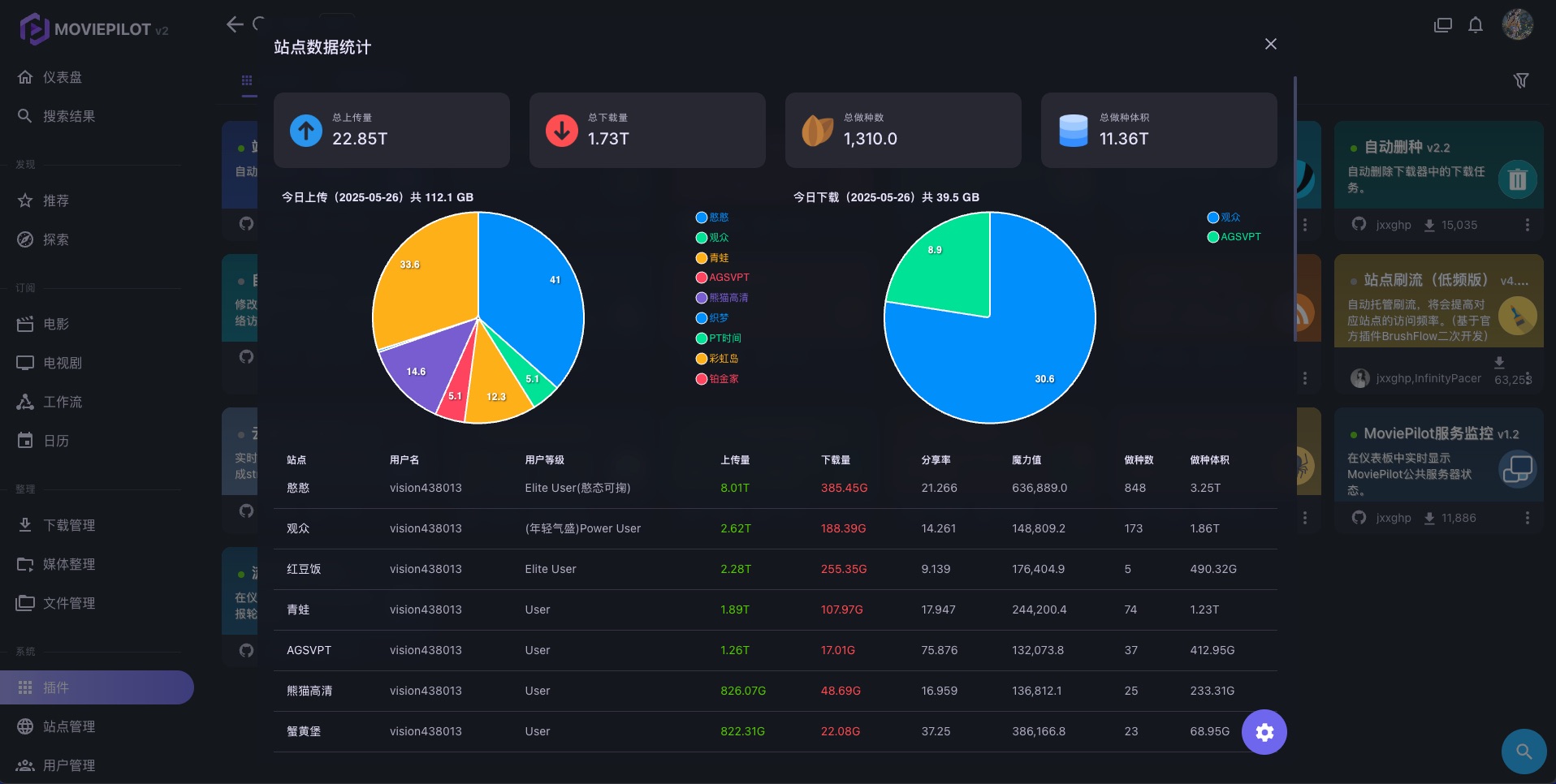
Task: Open the 站点刷流 card's three-dot menu
Action: coord(1528,378)
